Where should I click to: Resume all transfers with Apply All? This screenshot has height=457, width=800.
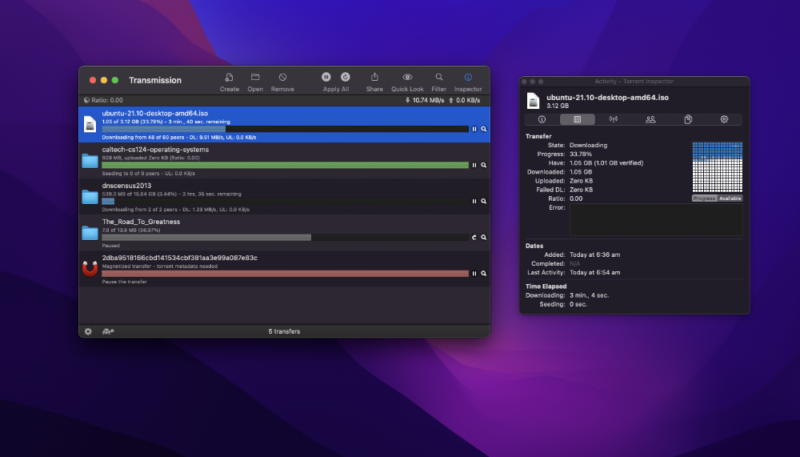pos(345,77)
